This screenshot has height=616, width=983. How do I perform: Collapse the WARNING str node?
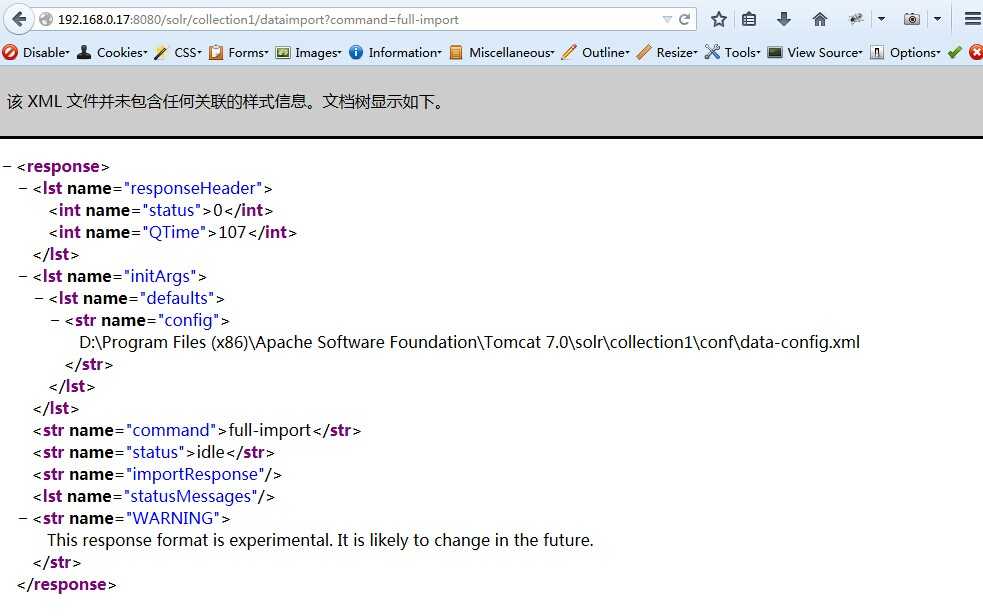click(24, 519)
